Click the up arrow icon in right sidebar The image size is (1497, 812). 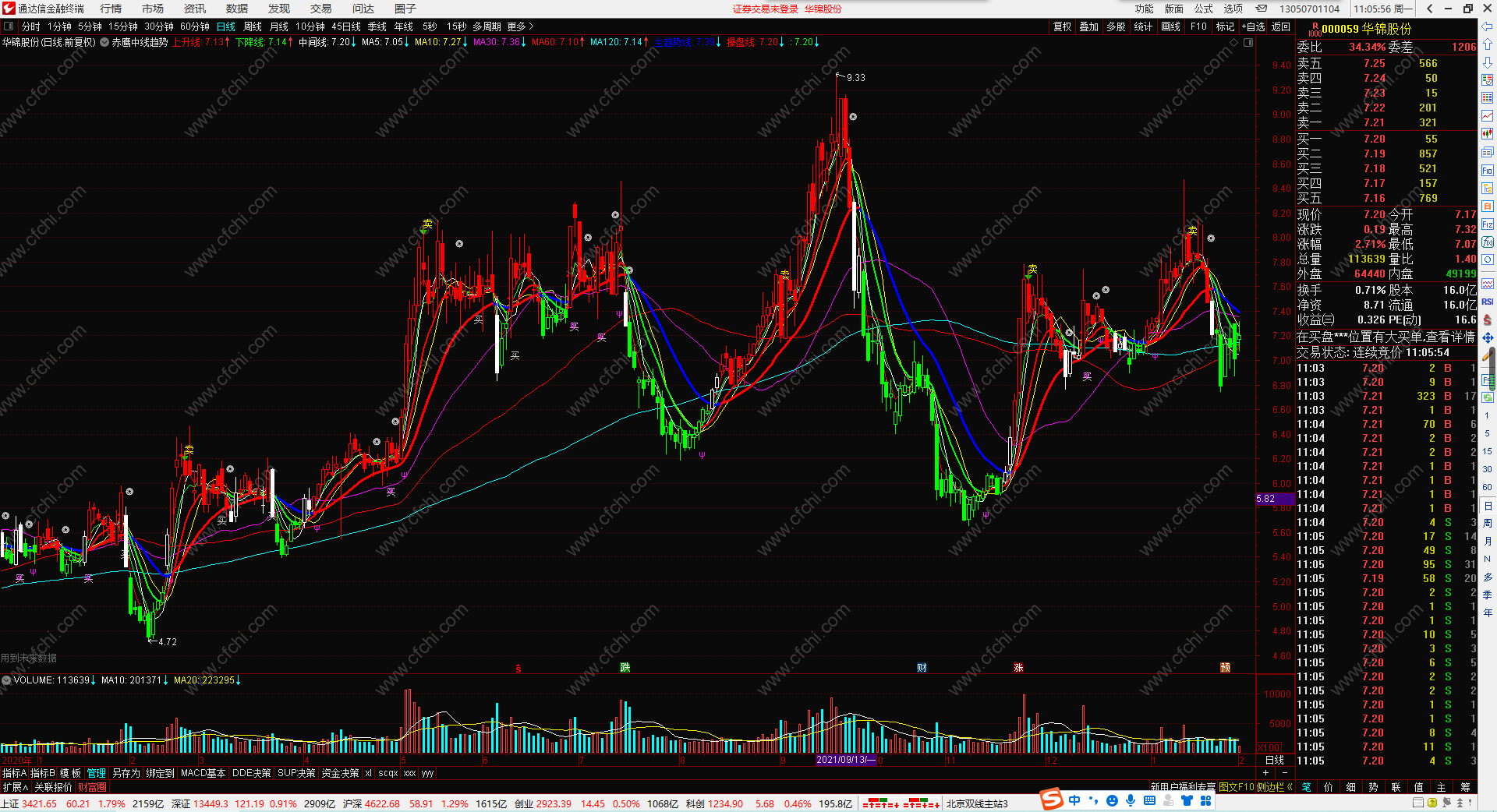point(1488,44)
